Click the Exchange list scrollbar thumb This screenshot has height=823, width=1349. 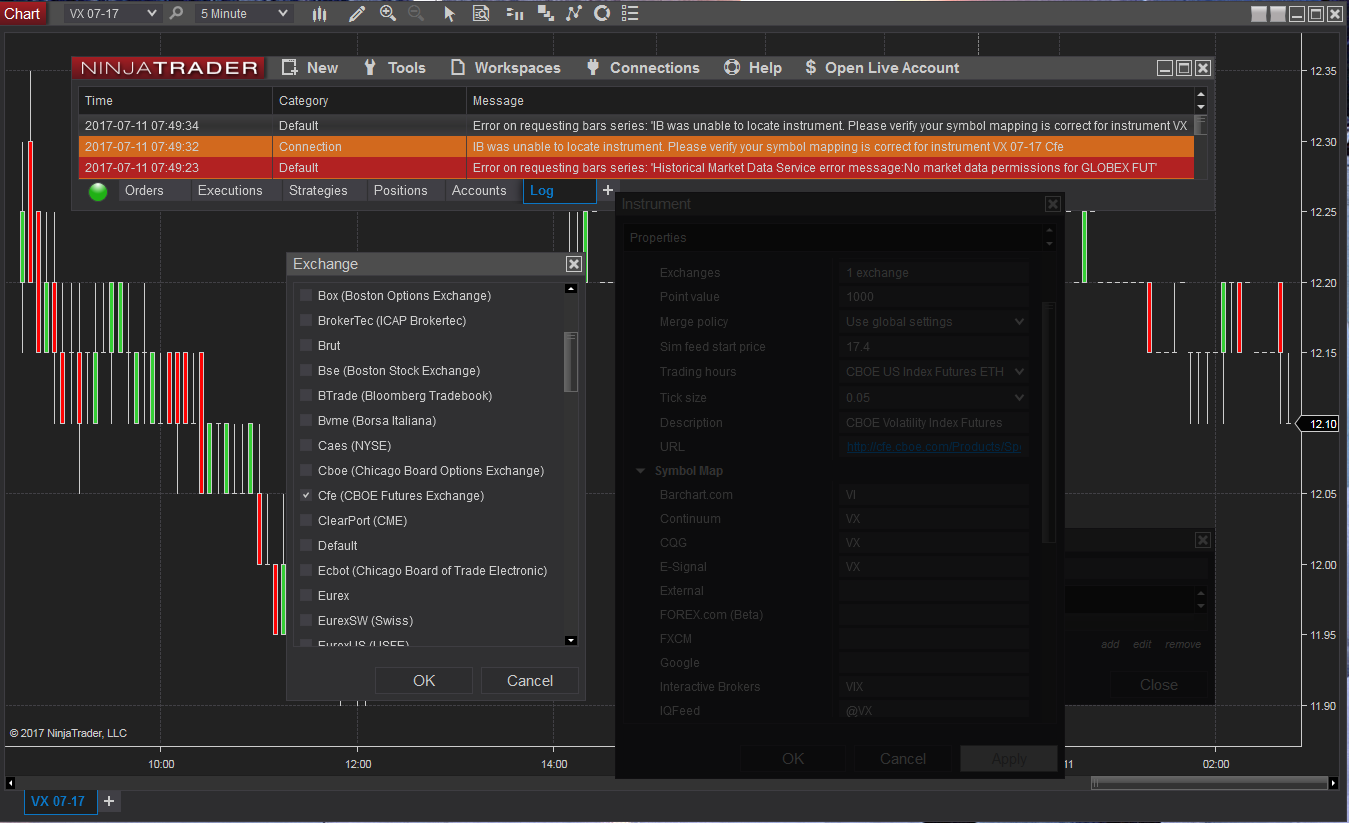[571, 361]
